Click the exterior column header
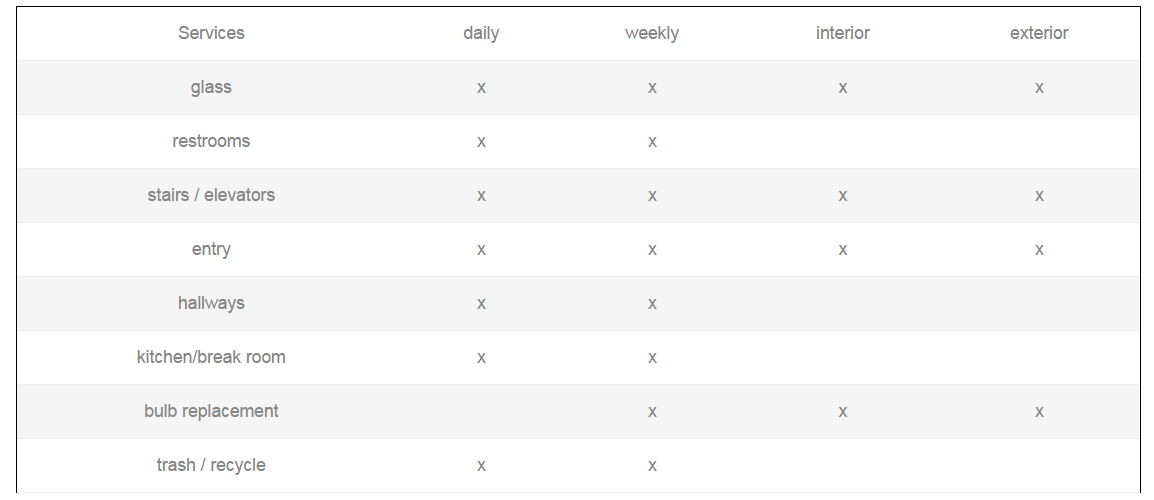1154x500 pixels. point(1039,33)
